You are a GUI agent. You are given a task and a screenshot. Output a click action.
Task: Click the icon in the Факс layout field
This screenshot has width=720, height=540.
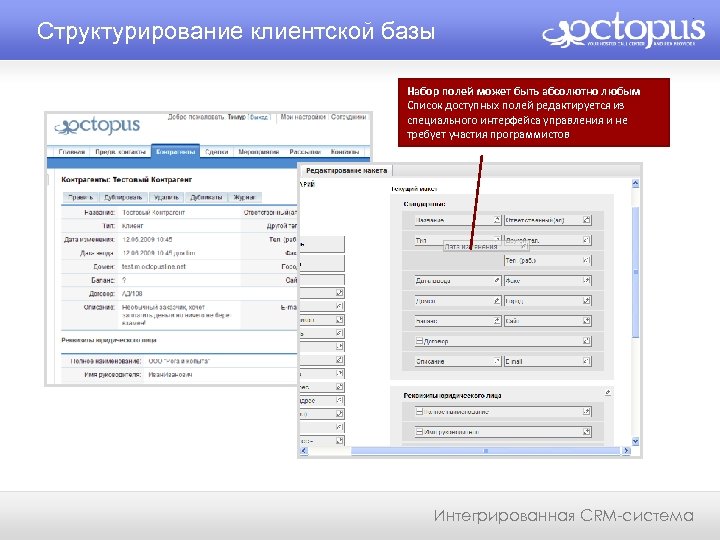click(586, 281)
